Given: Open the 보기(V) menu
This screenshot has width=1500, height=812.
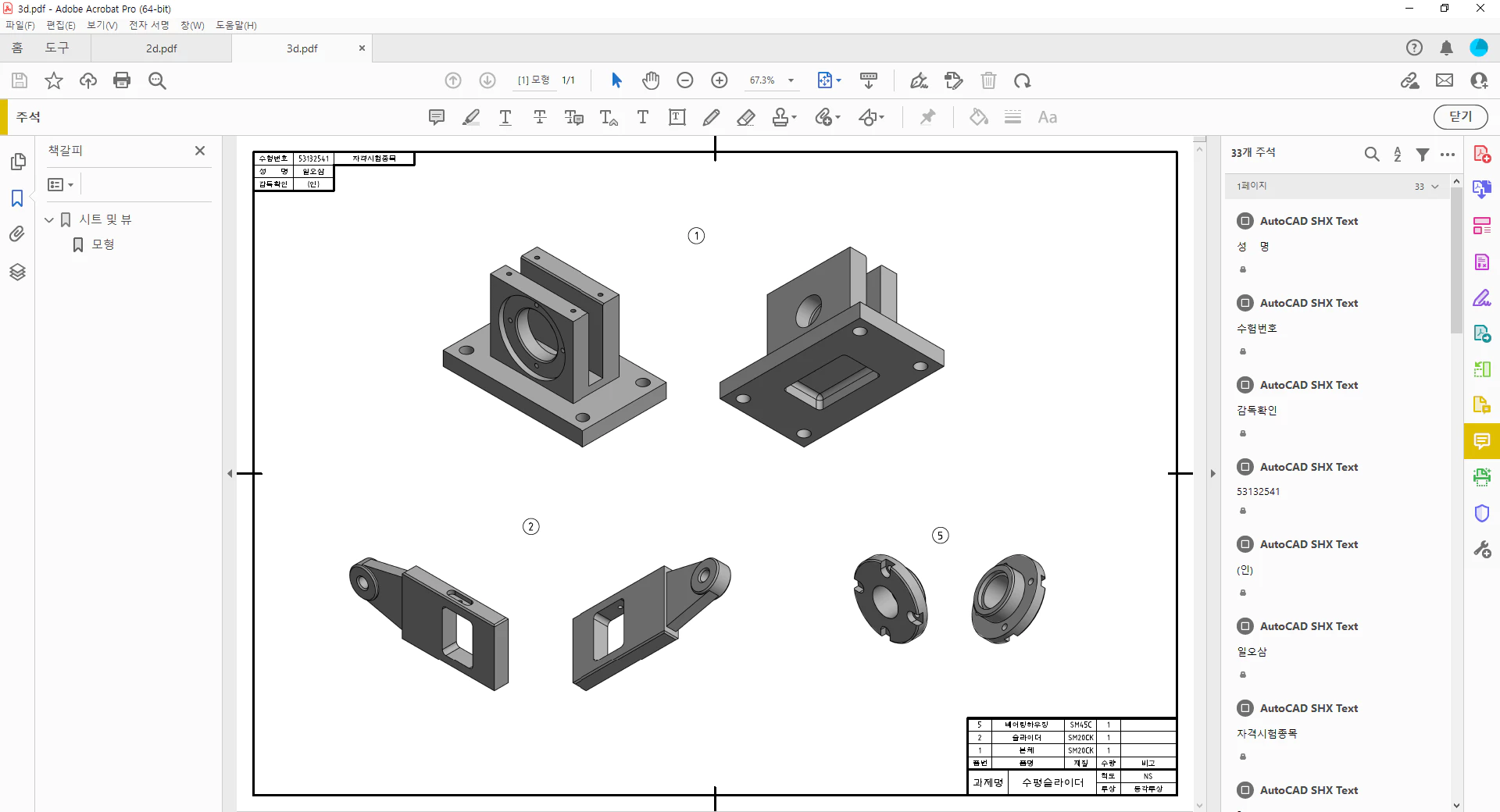Looking at the screenshot, I should [x=102, y=25].
